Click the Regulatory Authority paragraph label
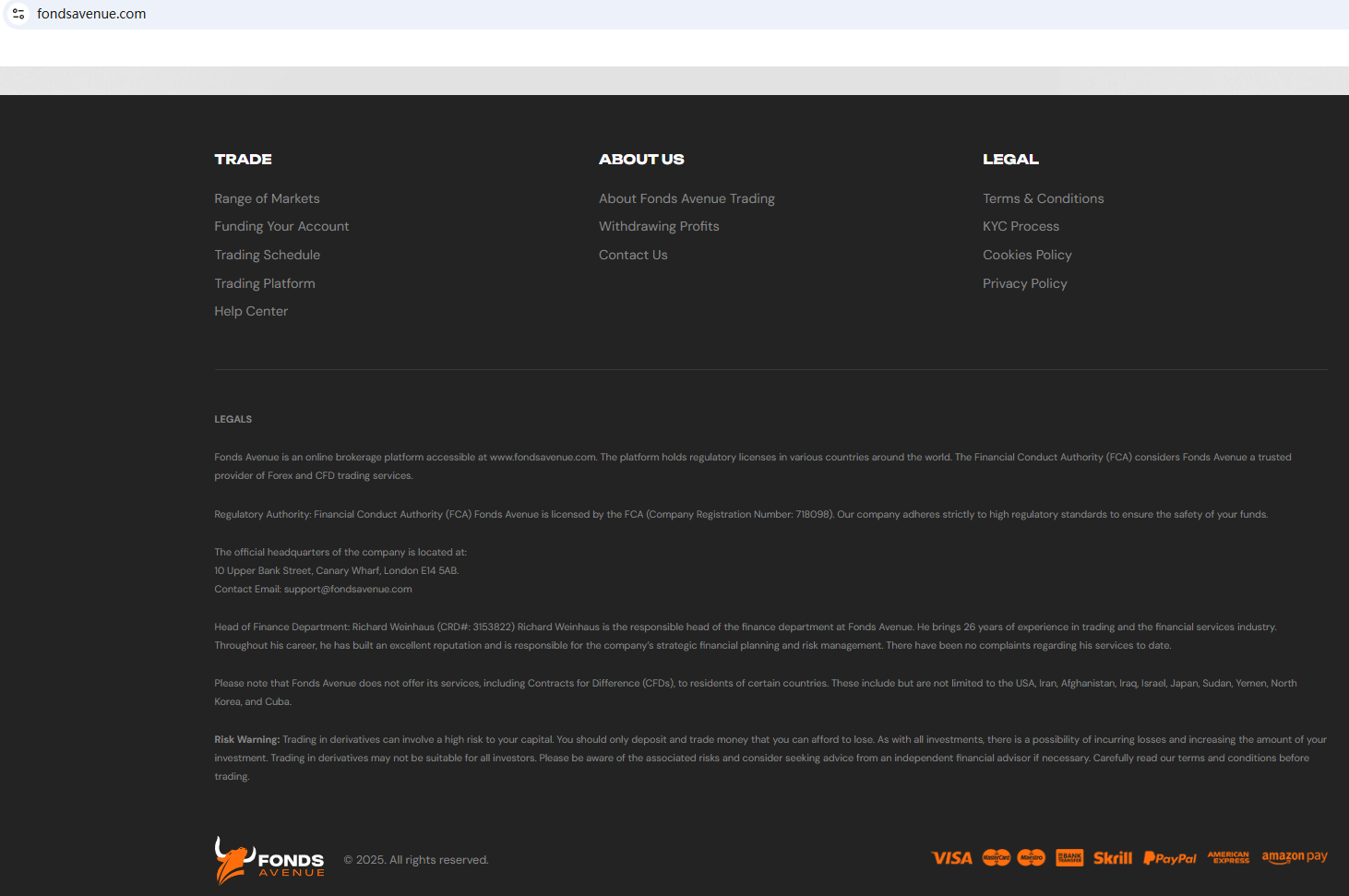1349x896 pixels. 263,514
